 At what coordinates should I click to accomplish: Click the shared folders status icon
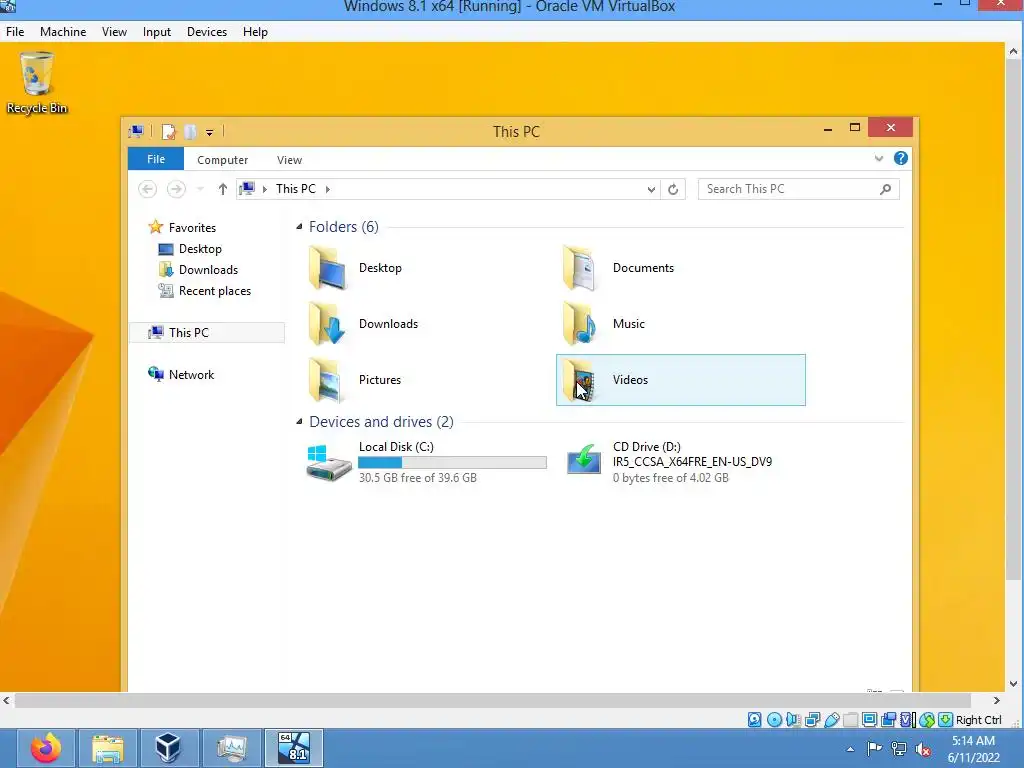pyautogui.click(x=850, y=720)
